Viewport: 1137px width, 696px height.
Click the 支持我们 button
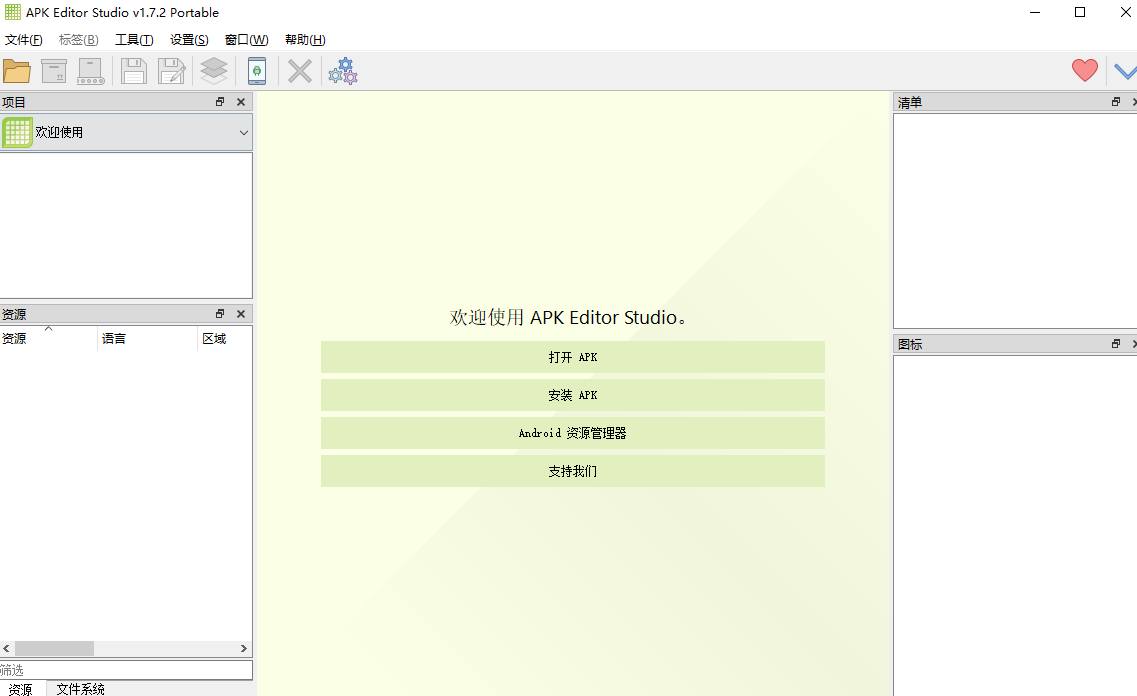(x=573, y=471)
